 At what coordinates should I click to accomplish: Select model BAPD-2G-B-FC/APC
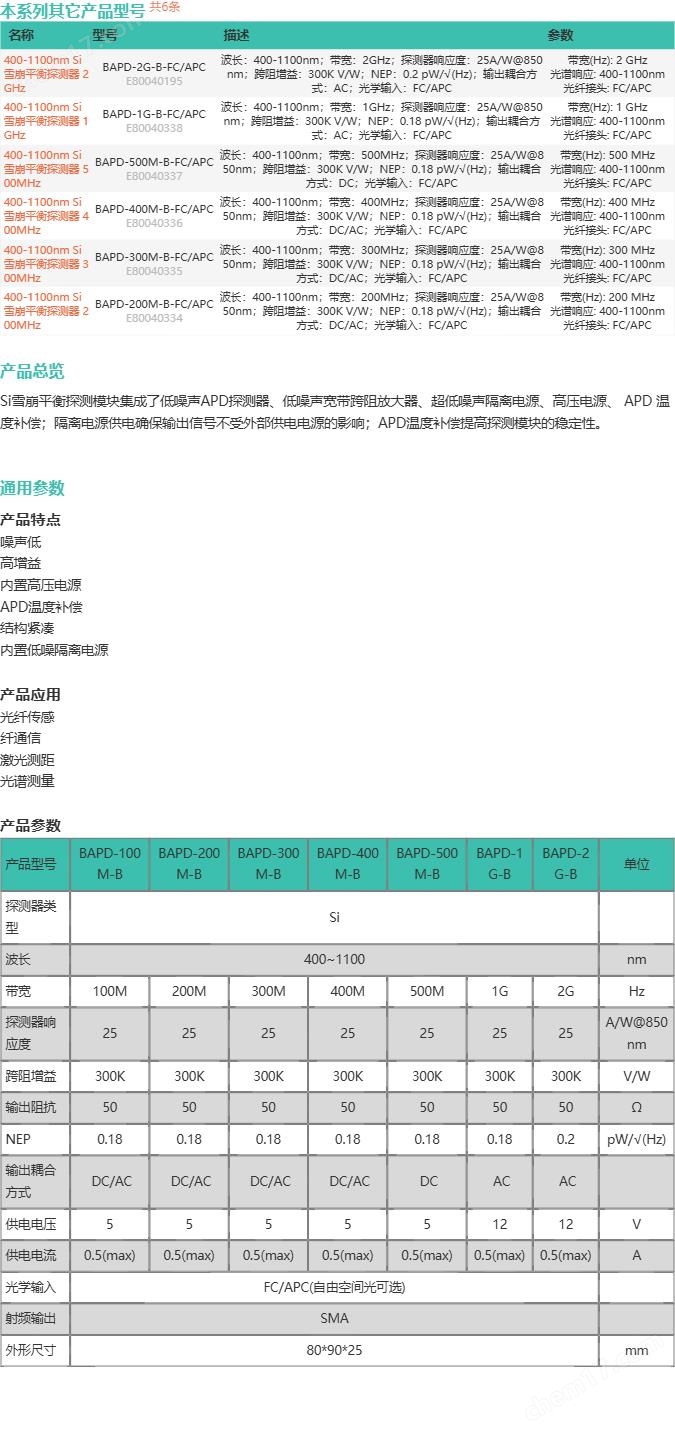click(x=154, y=67)
